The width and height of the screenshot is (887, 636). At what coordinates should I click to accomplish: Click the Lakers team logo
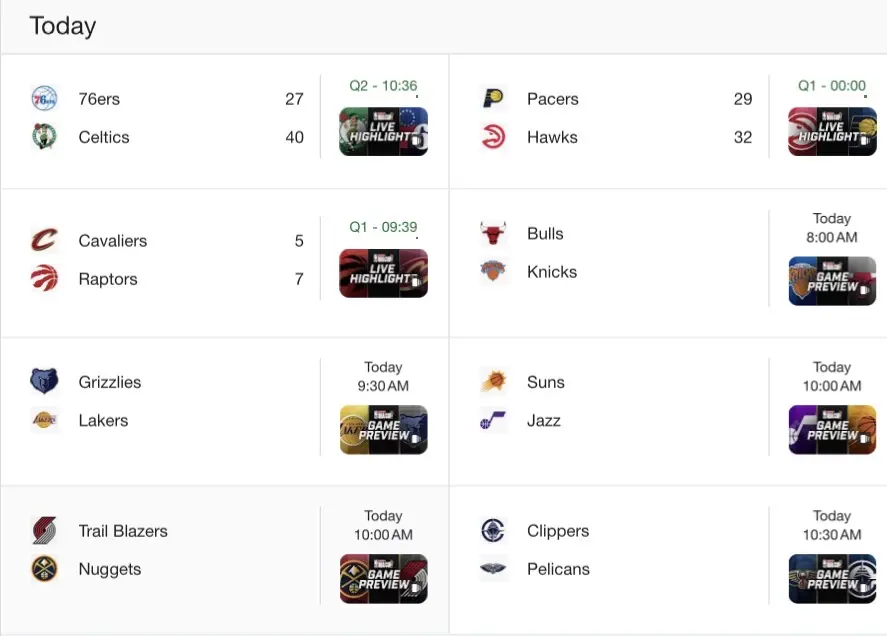click(x=44, y=420)
